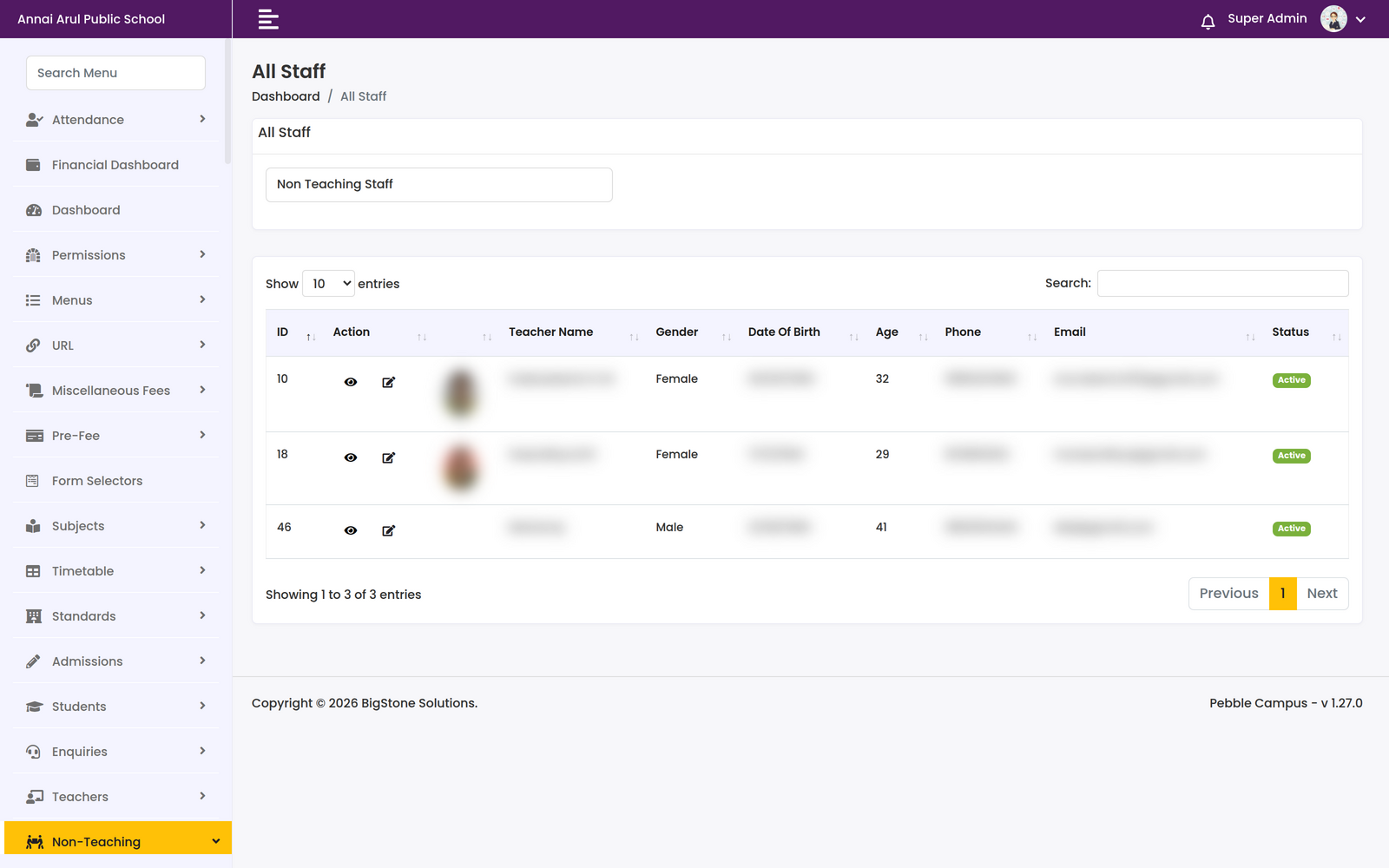Open Form Selectors menu item
1389x868 pixels.
click(x=116, y=481)
